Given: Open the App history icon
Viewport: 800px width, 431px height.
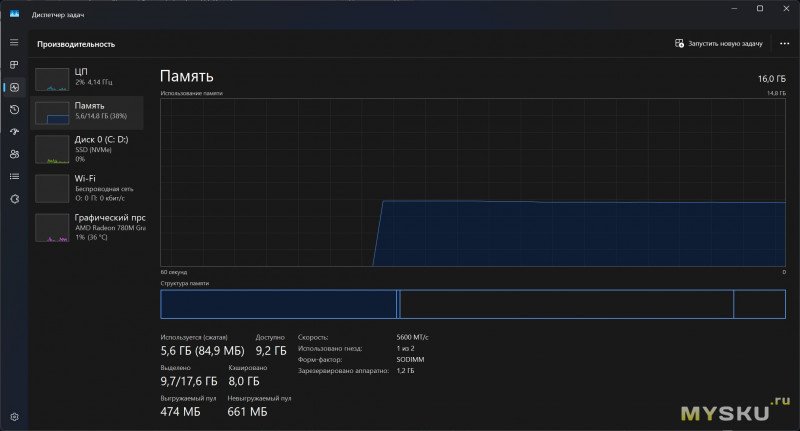Looking at the screenshot, I should [14, 110].
